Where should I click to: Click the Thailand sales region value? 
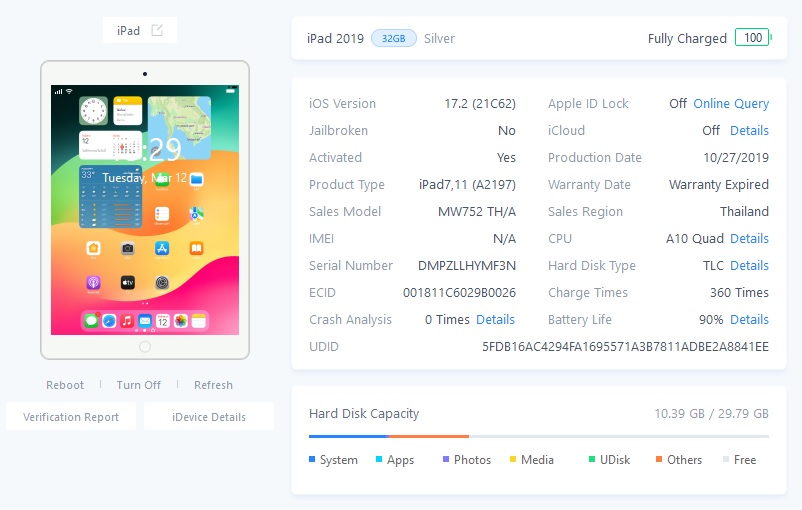744,211
